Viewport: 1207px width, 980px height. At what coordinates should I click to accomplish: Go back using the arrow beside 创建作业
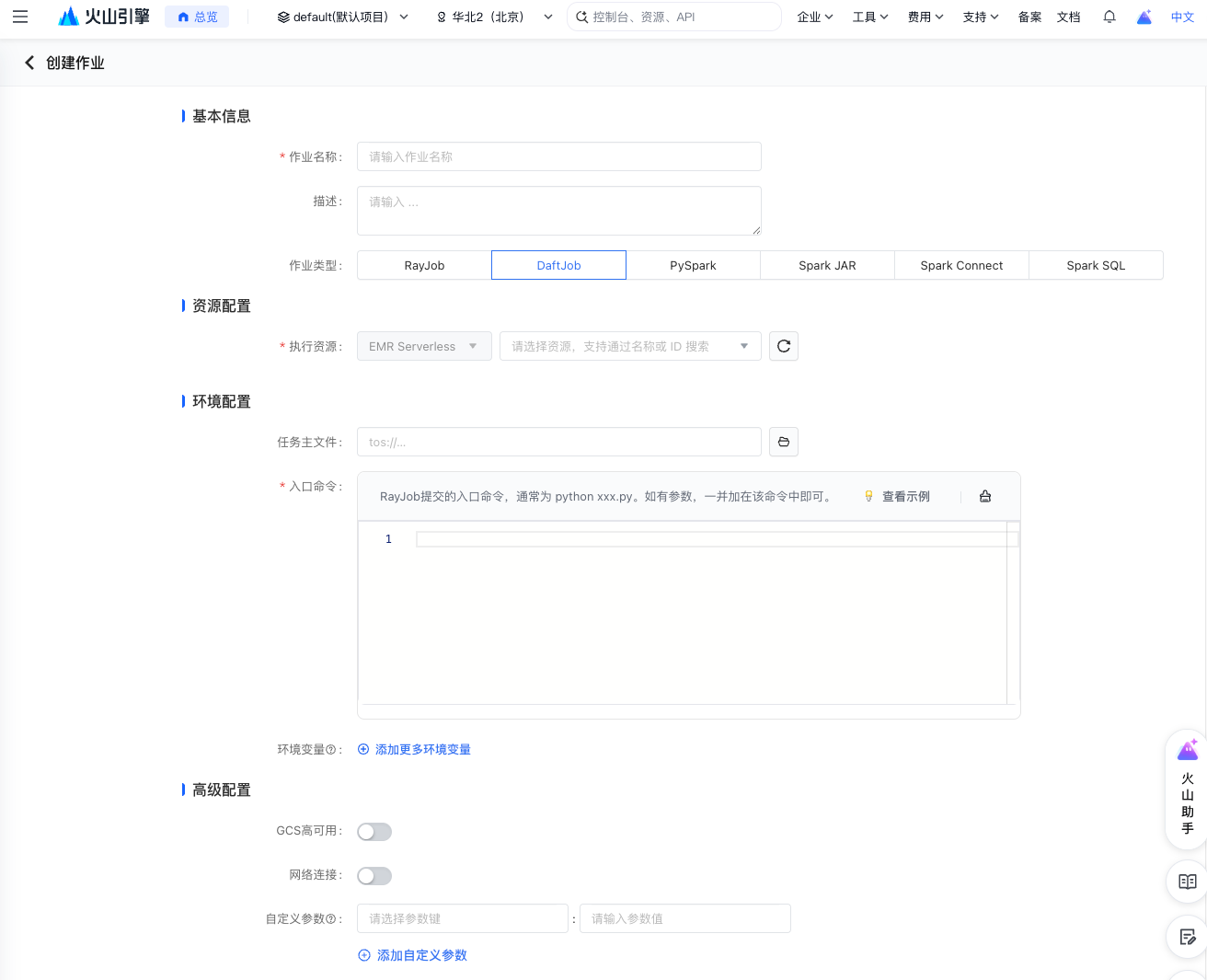pos(29,63)
